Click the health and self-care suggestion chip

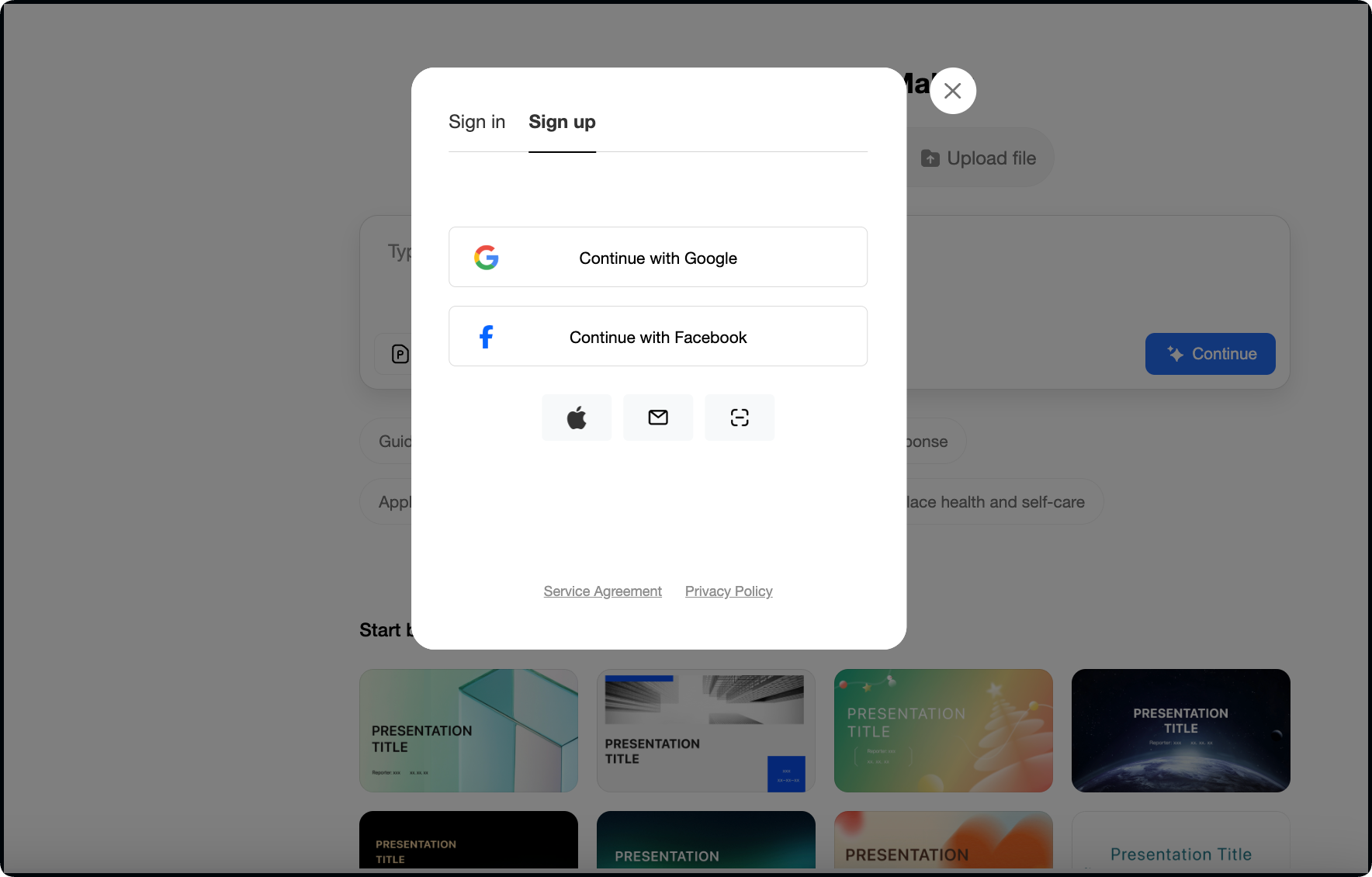pos(1004,502)
